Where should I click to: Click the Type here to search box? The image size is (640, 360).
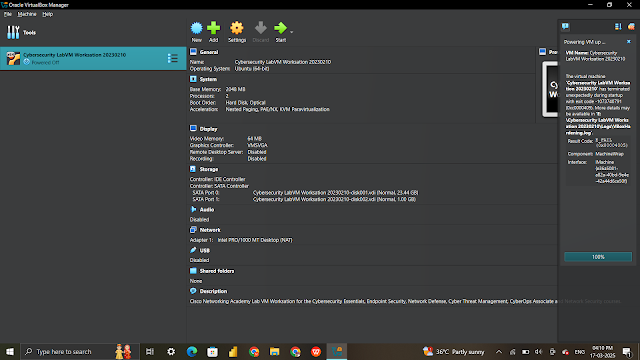point(80,351)
